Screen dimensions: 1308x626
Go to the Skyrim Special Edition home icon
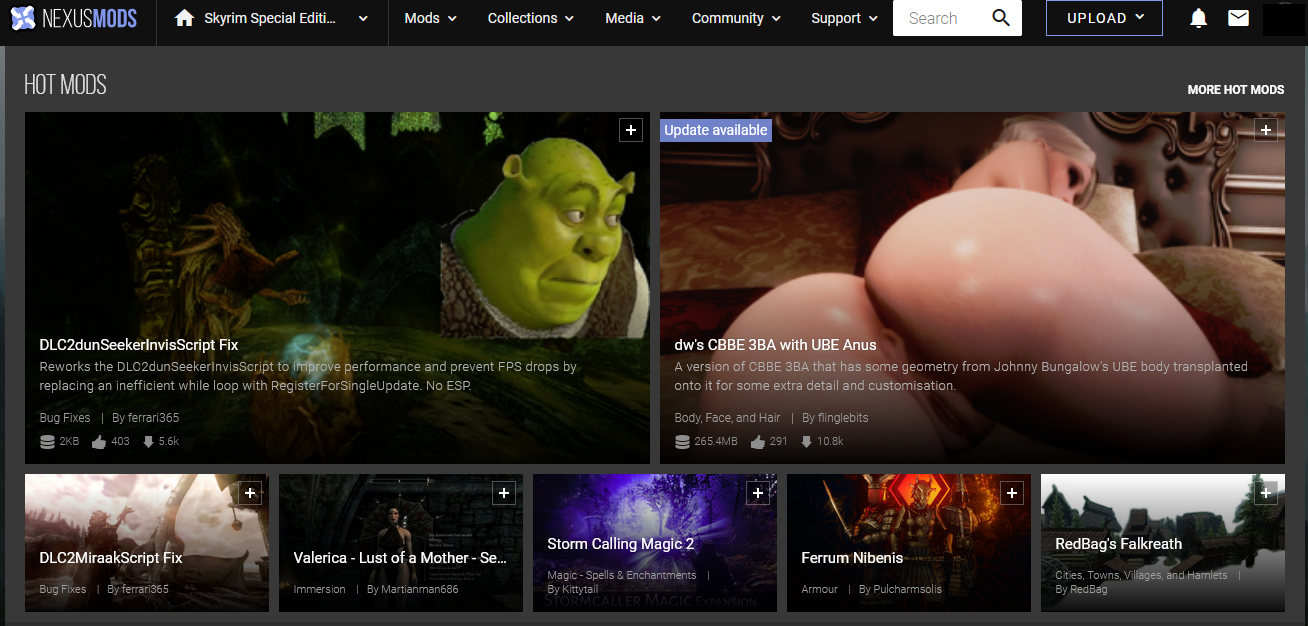coord(184,18)
